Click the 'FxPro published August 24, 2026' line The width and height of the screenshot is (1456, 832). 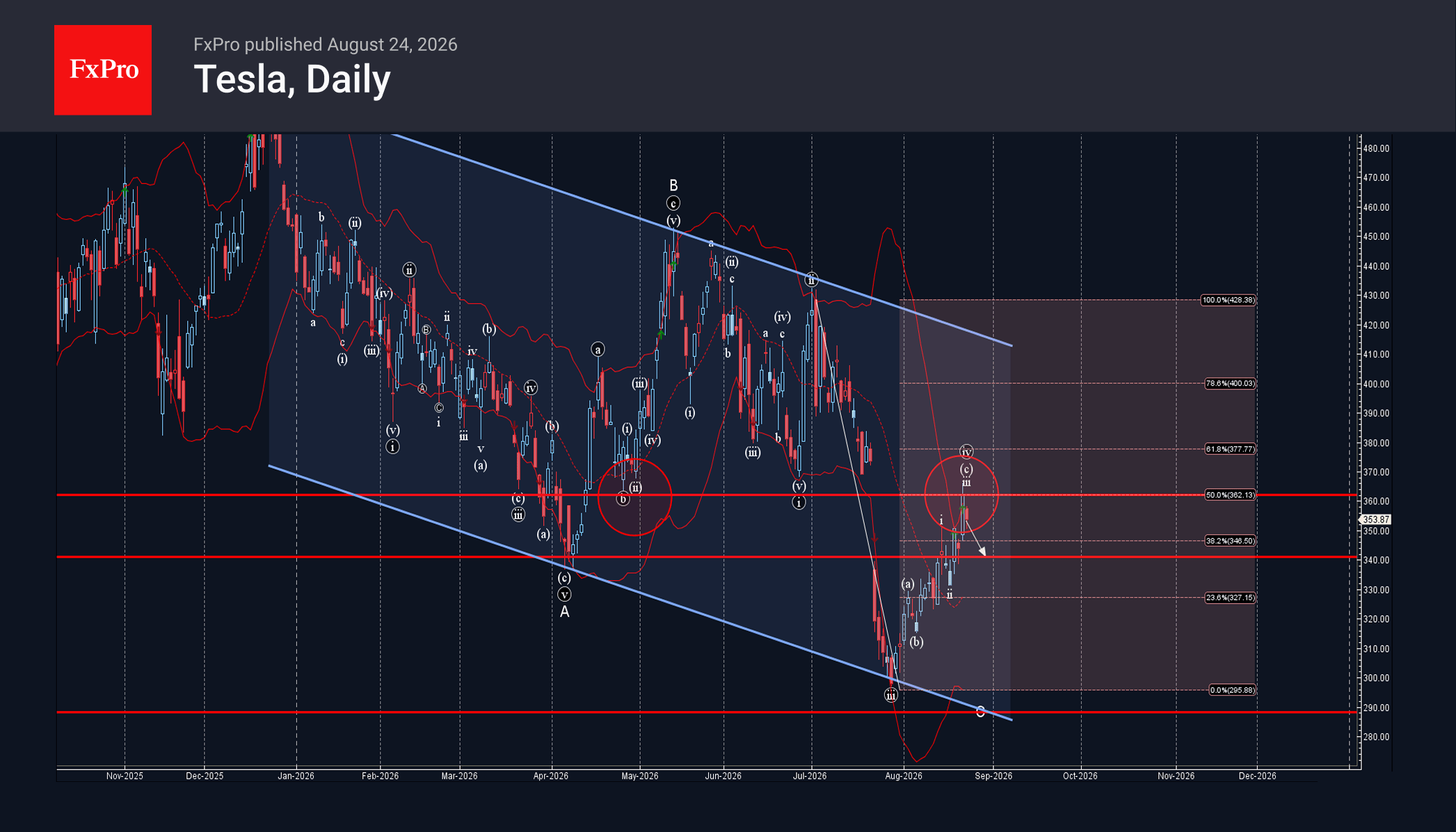pos(325,45)
